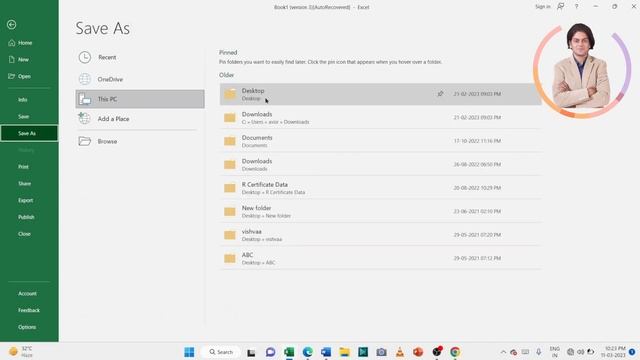This screenshot has height=360, width=640.
Task: Click Add a Place
Action: tap(140, 119)
